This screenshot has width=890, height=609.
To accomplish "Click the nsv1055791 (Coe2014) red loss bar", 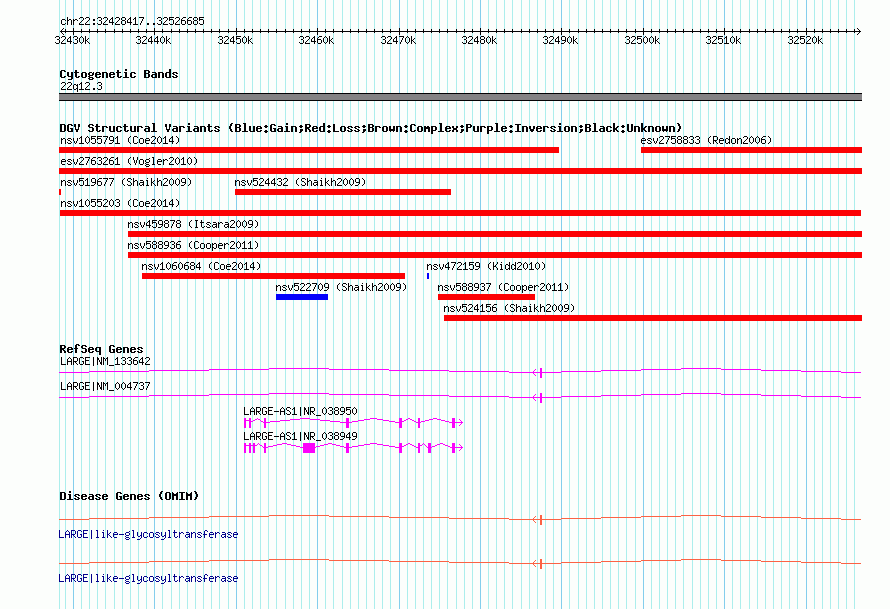I will [x=309, y=150].
